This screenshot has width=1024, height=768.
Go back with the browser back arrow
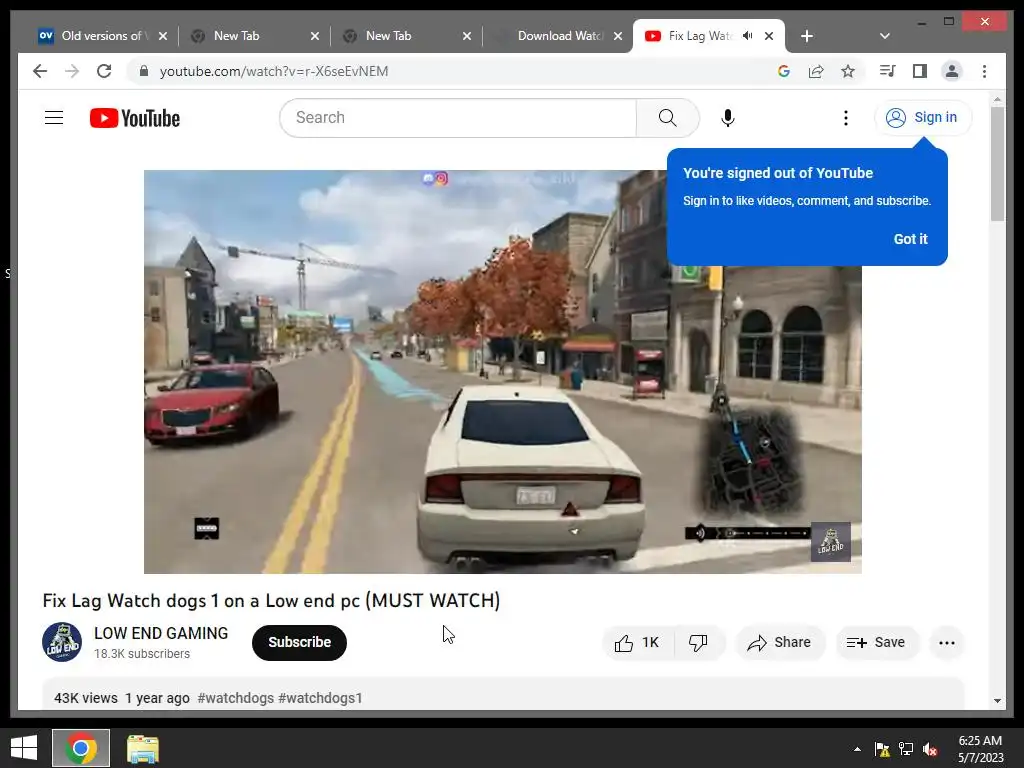coord(40,71)
